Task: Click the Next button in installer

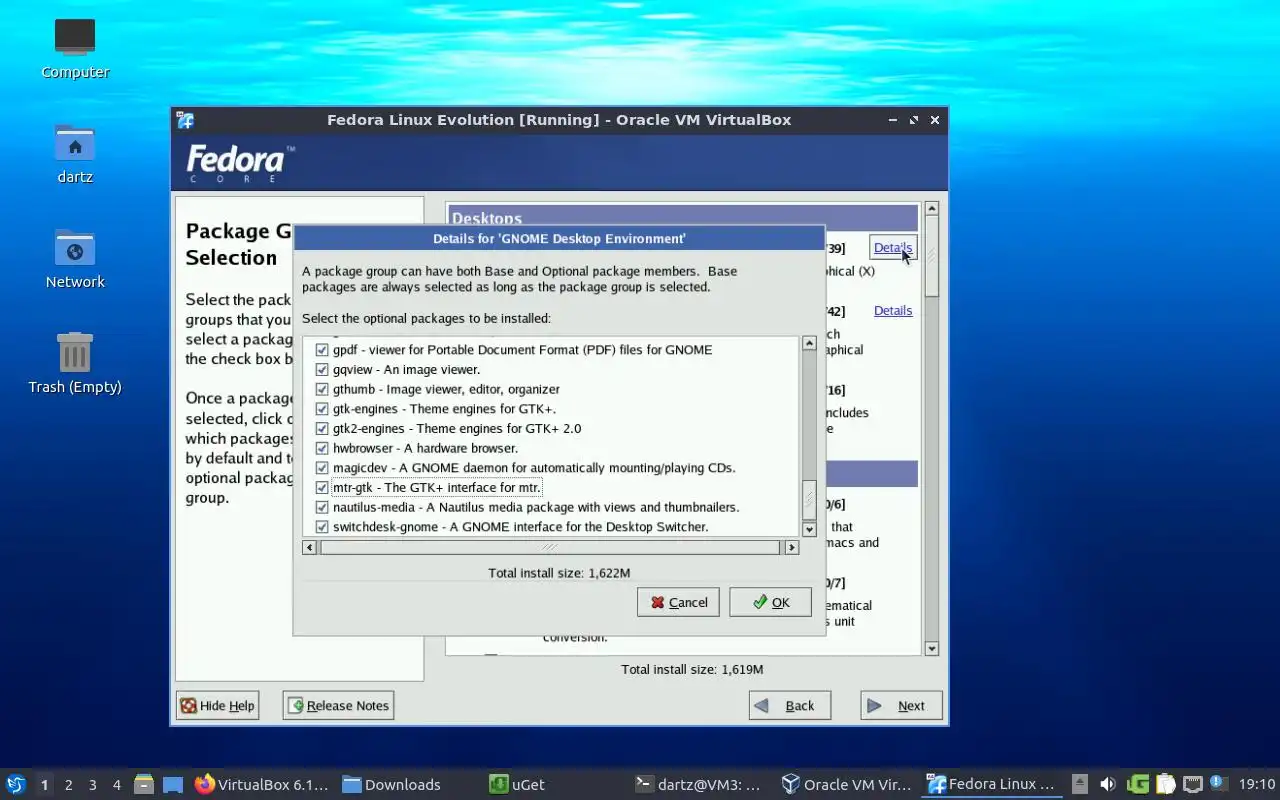Action: pyautogui.click(x=901, y=705)
